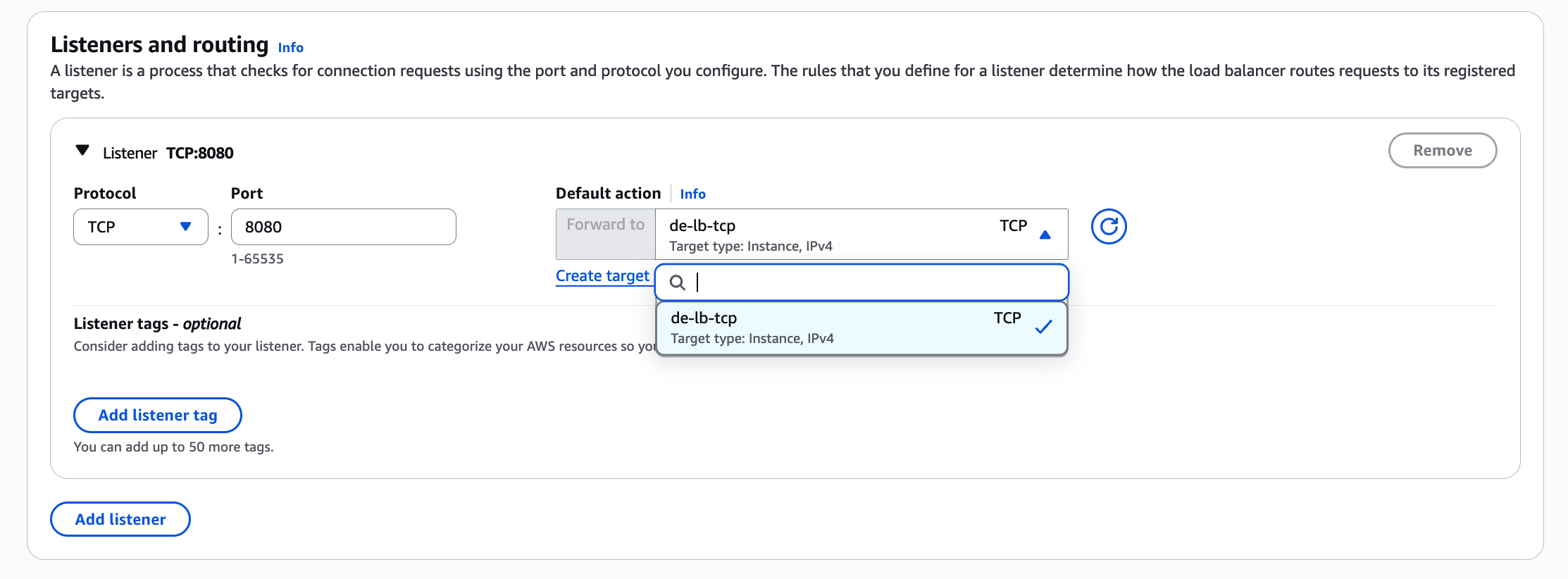
Task: Click the Listener TCP:8080 header label
Action: (x=168, y=153)
